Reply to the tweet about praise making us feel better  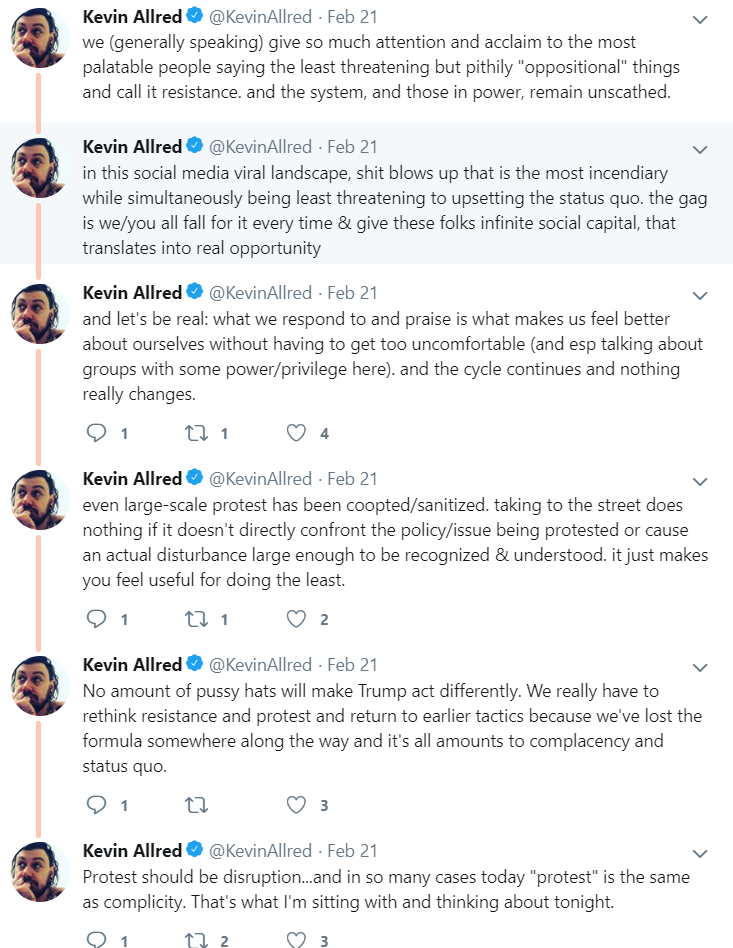[97, 433]
